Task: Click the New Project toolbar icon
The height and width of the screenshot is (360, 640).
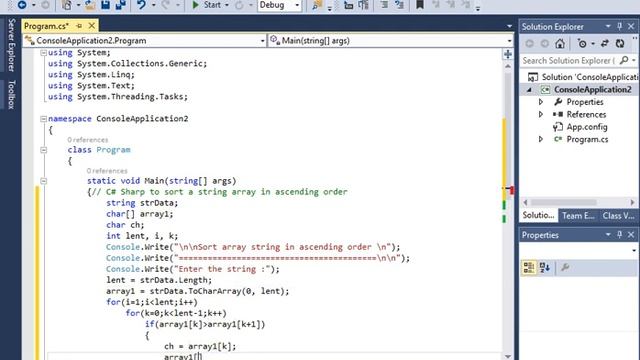Action: tap(67, 5)
